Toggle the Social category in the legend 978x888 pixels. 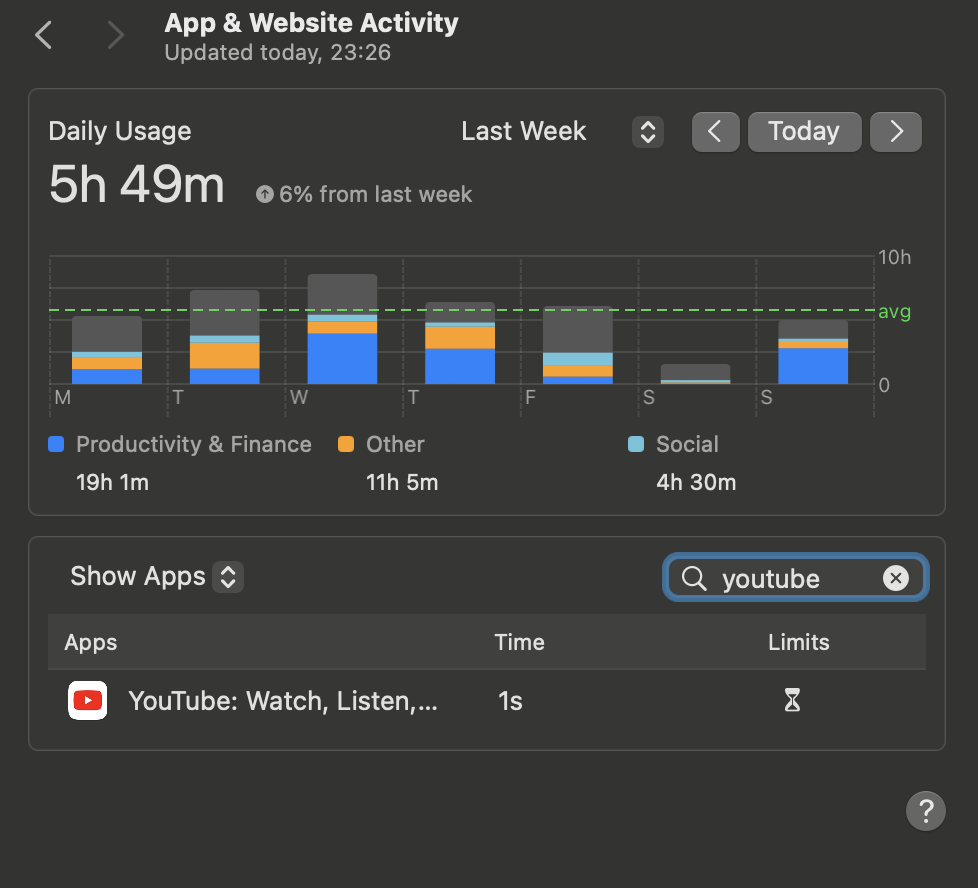pyautogui.click(x=637, y=444)
